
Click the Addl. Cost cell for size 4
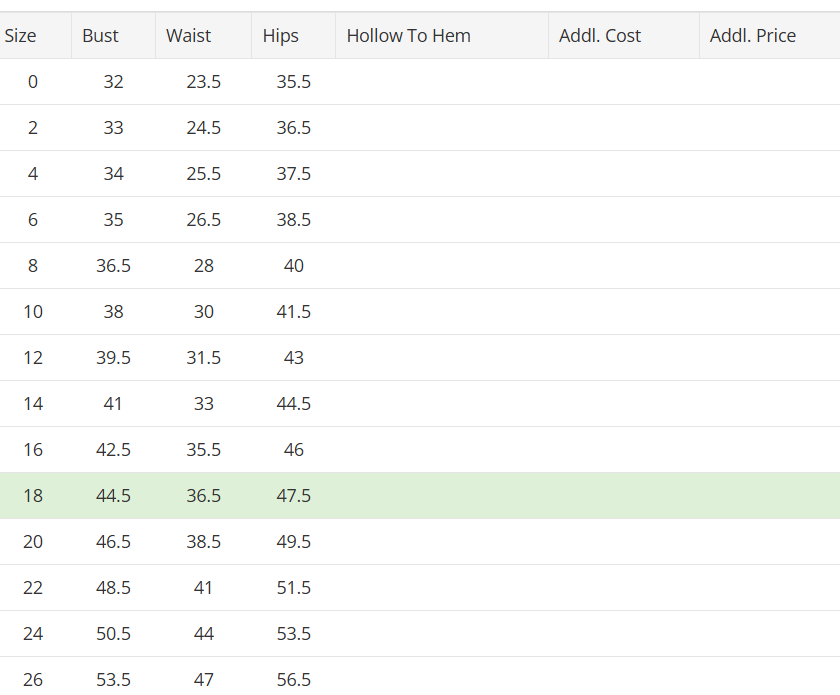[x=623, y=174]
